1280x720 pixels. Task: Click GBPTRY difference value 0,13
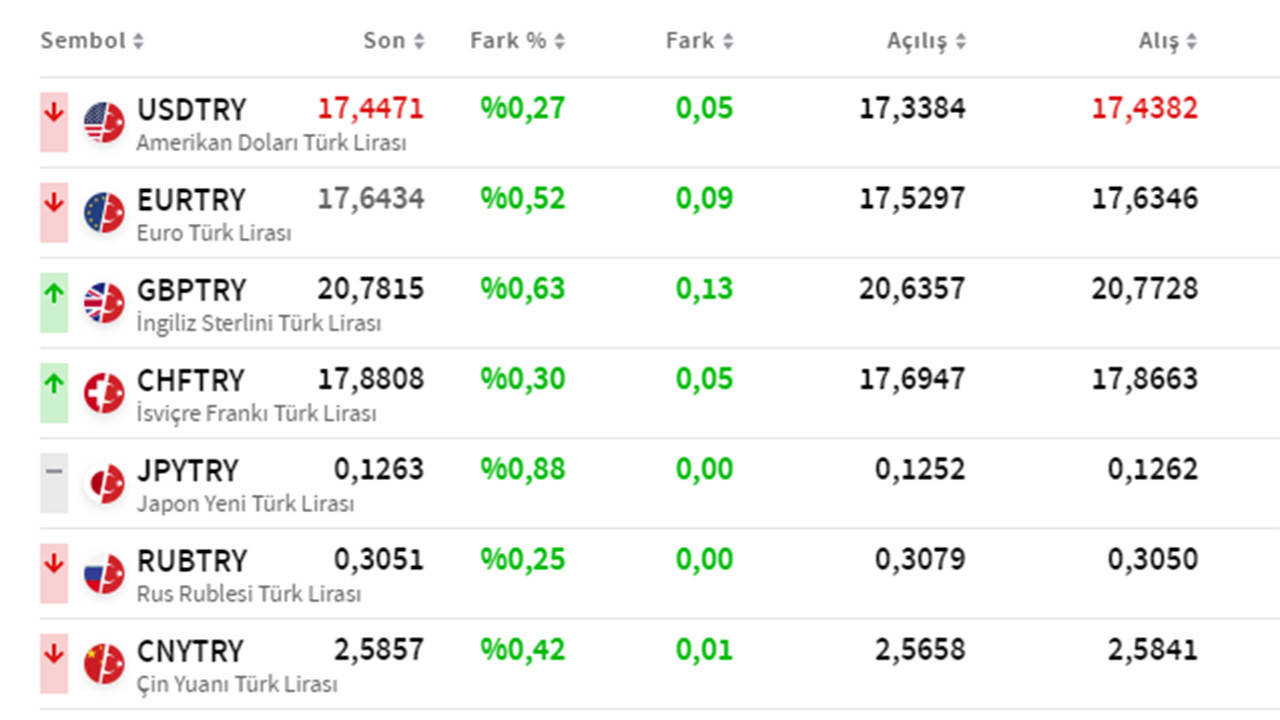pos(705,289)
